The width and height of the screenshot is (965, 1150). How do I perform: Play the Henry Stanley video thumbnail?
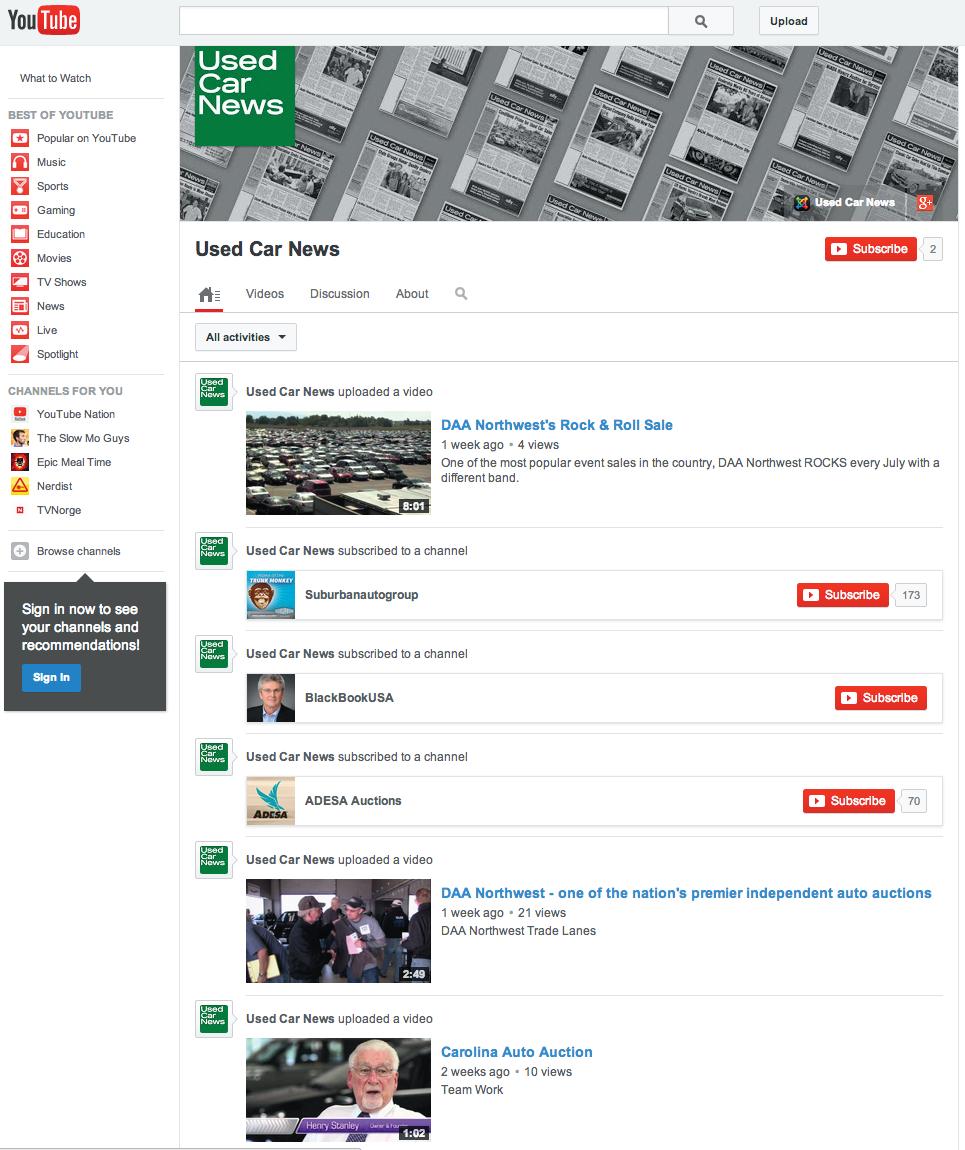click(338, 1090)
